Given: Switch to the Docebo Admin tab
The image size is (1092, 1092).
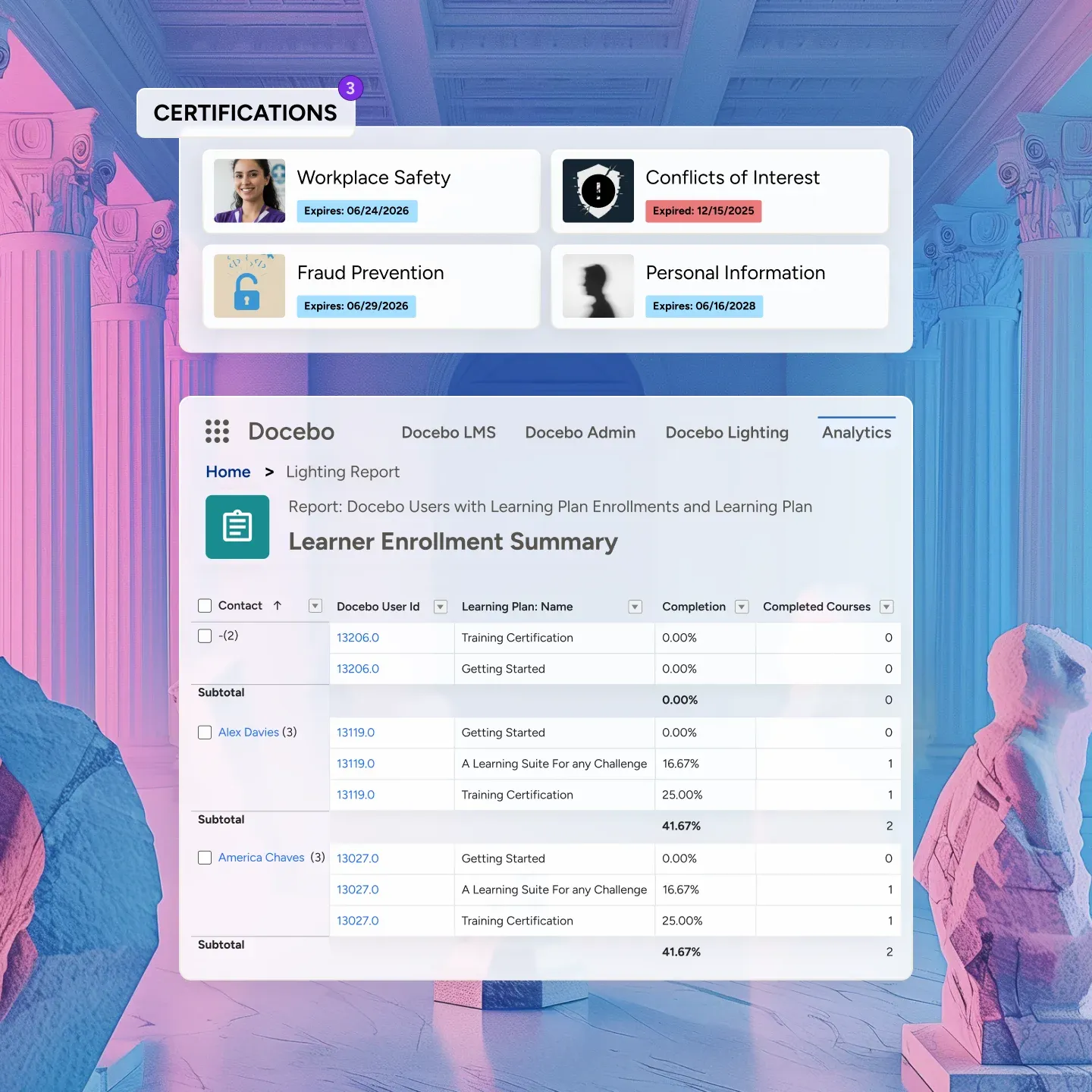Looking at the screenshot, I should coord(580,432).
